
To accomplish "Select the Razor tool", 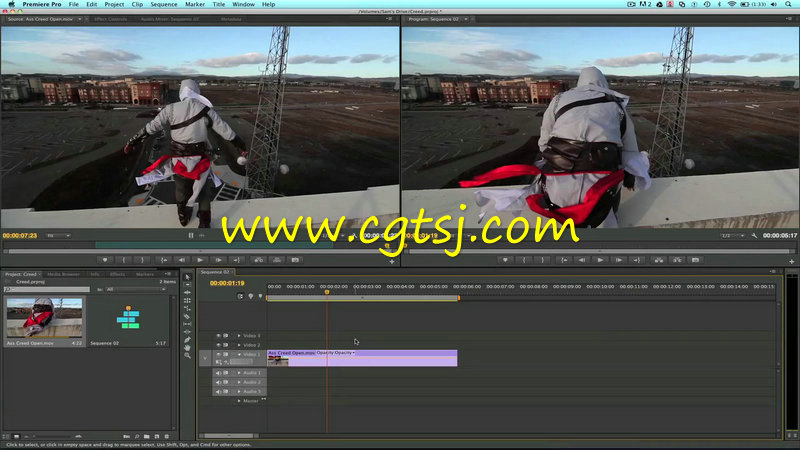I will tap(187, 316).
